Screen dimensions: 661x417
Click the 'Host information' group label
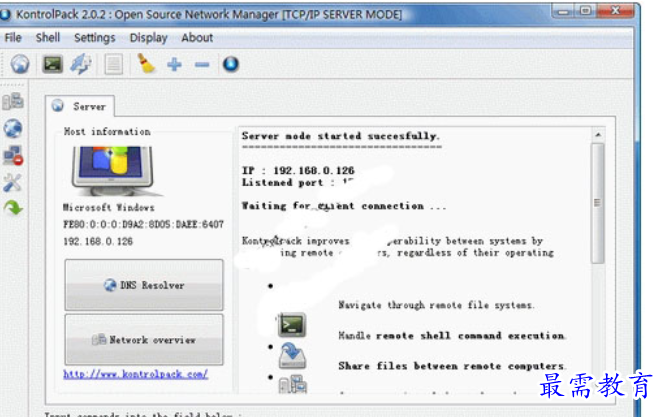pyautogui.click(x=107, y=132)
